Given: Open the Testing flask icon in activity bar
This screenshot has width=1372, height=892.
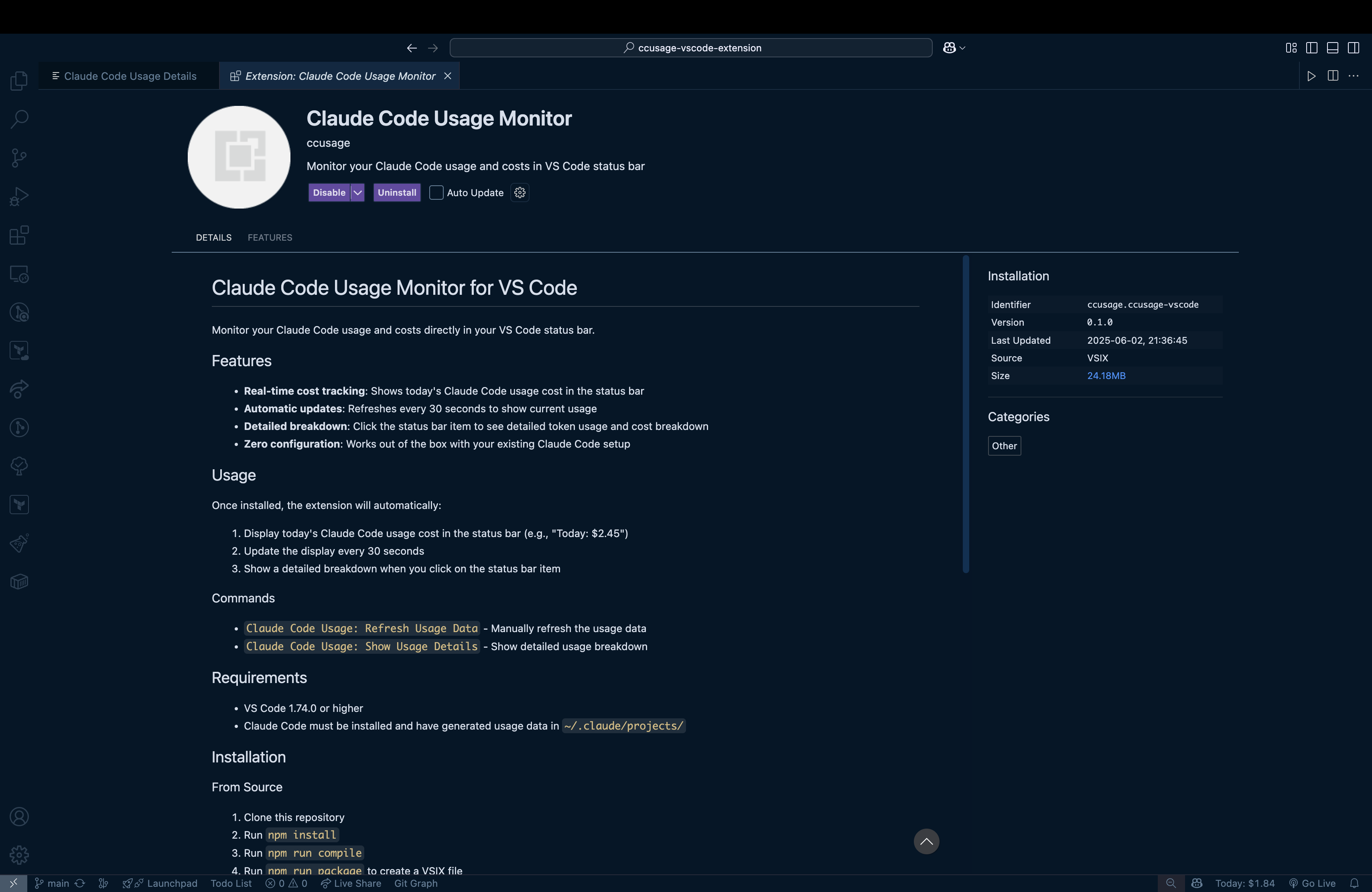Looking at the screenshot, I should tap(19, 543).
